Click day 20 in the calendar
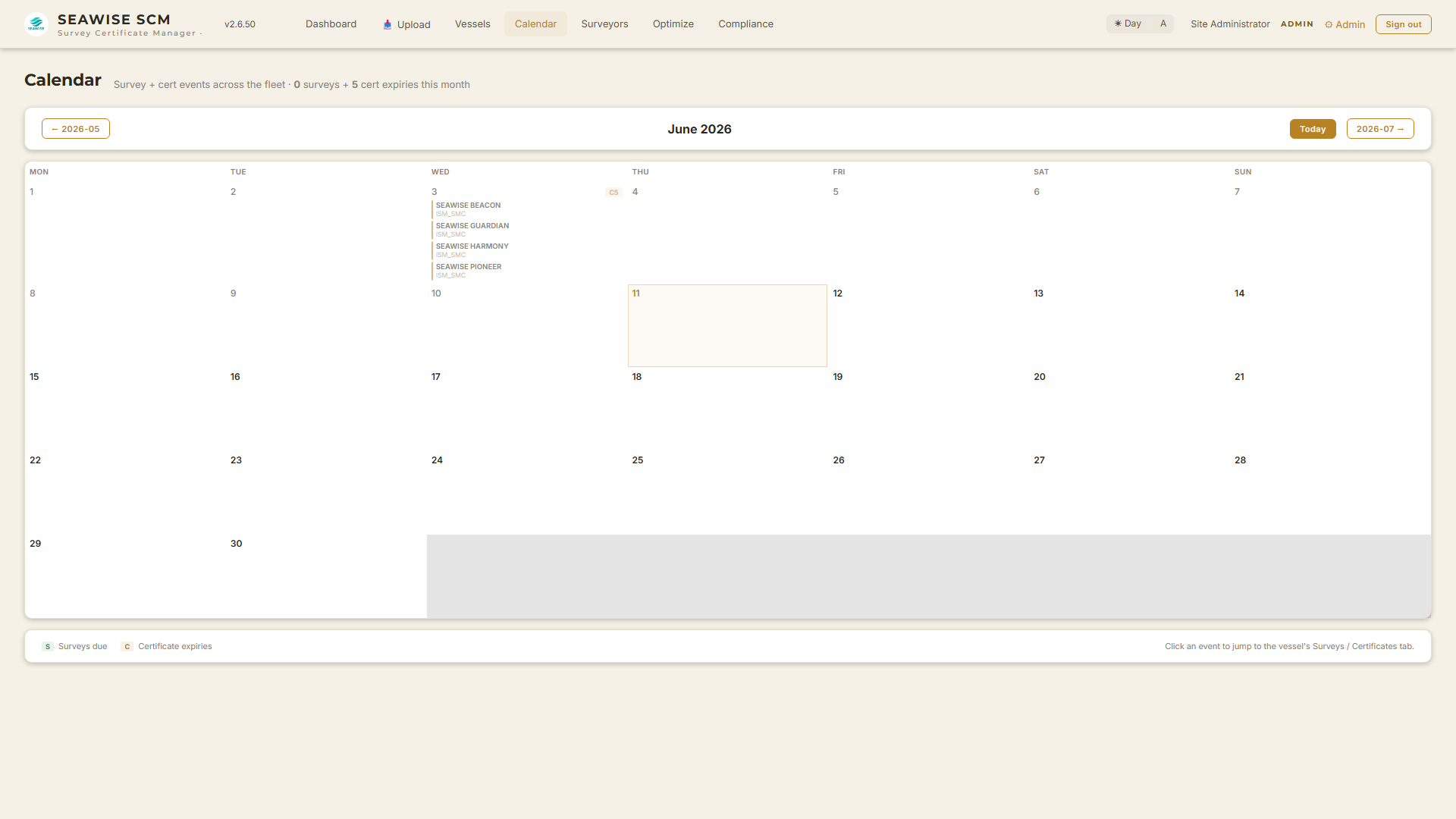The image size is (1456, 819). (1129, 409)
